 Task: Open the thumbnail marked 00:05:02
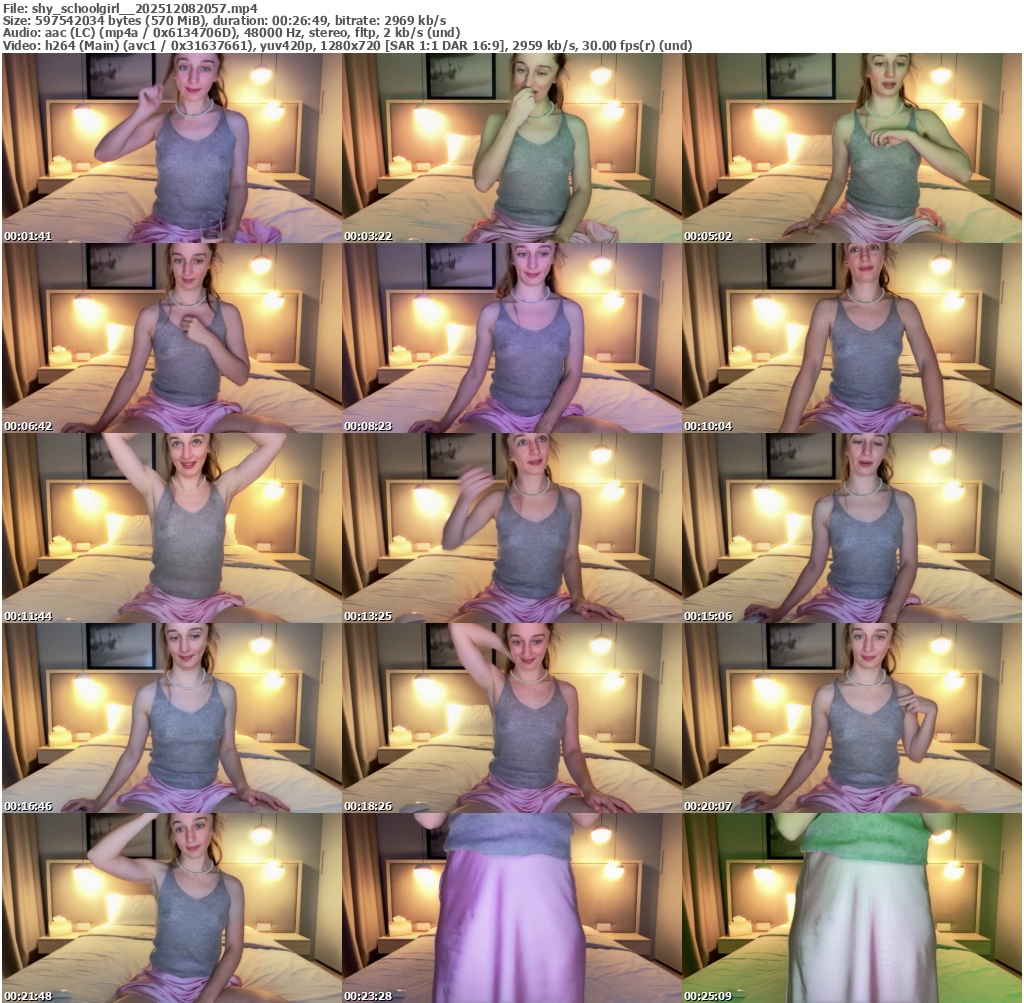pyautogui.click(x=852, y=148)
